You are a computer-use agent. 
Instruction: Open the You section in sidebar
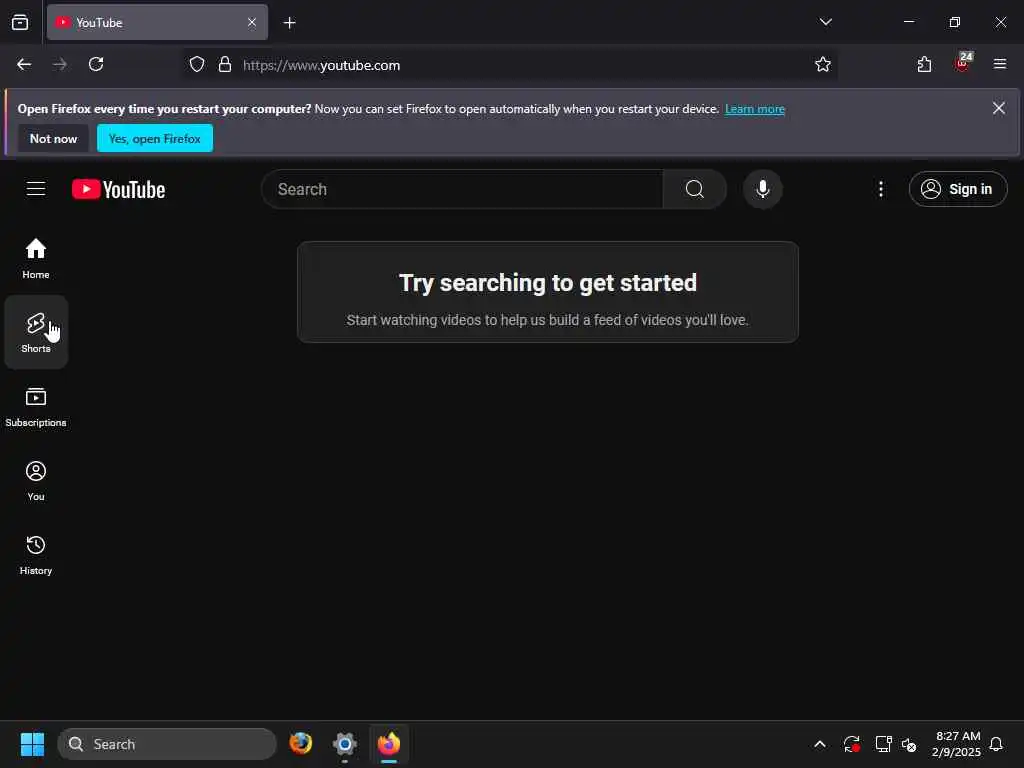click(36, 481)
